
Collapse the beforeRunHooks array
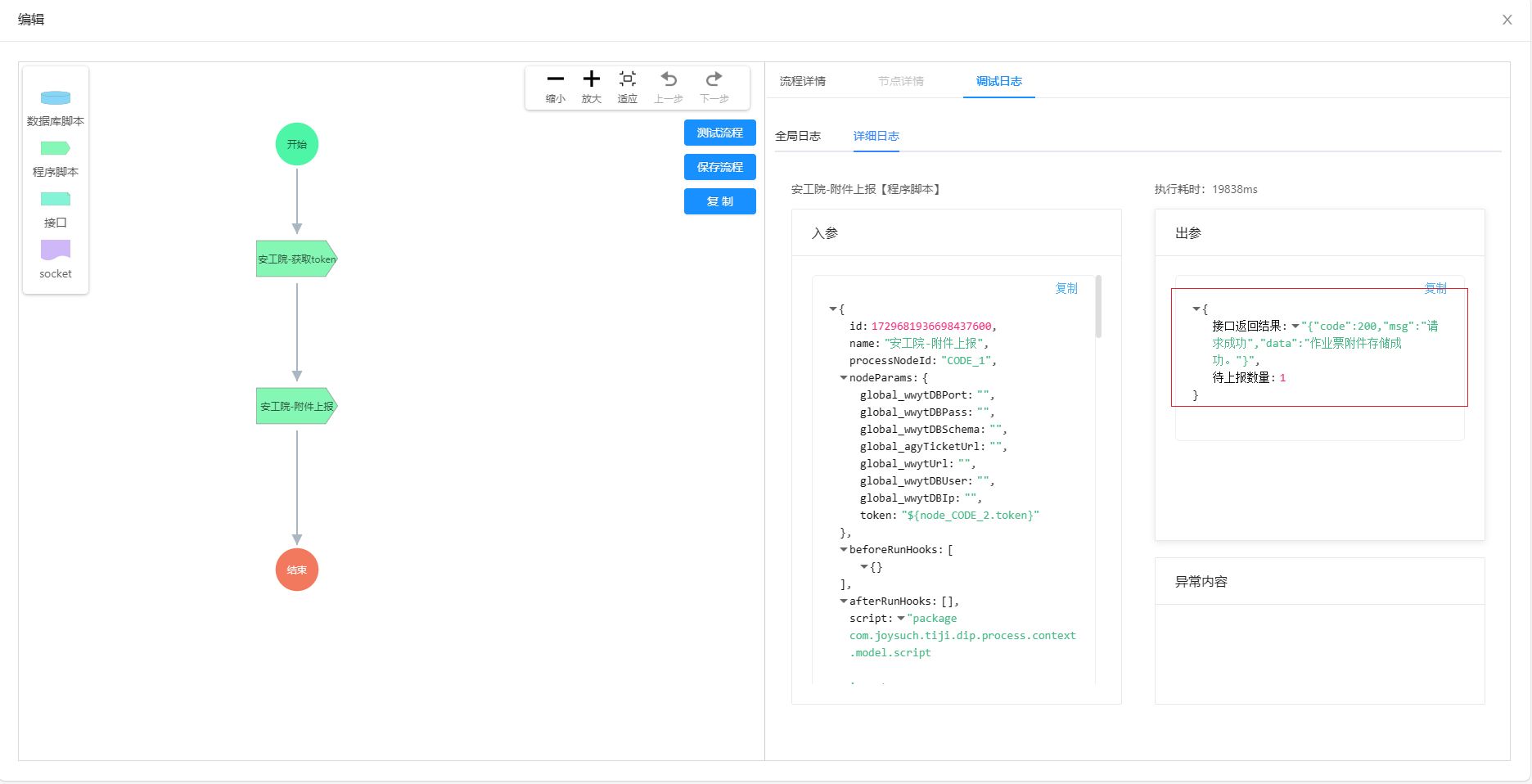point(844,550)
